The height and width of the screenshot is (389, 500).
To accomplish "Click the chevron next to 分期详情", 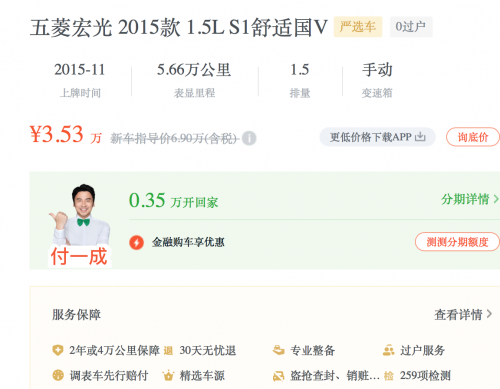I will [496, 199].
